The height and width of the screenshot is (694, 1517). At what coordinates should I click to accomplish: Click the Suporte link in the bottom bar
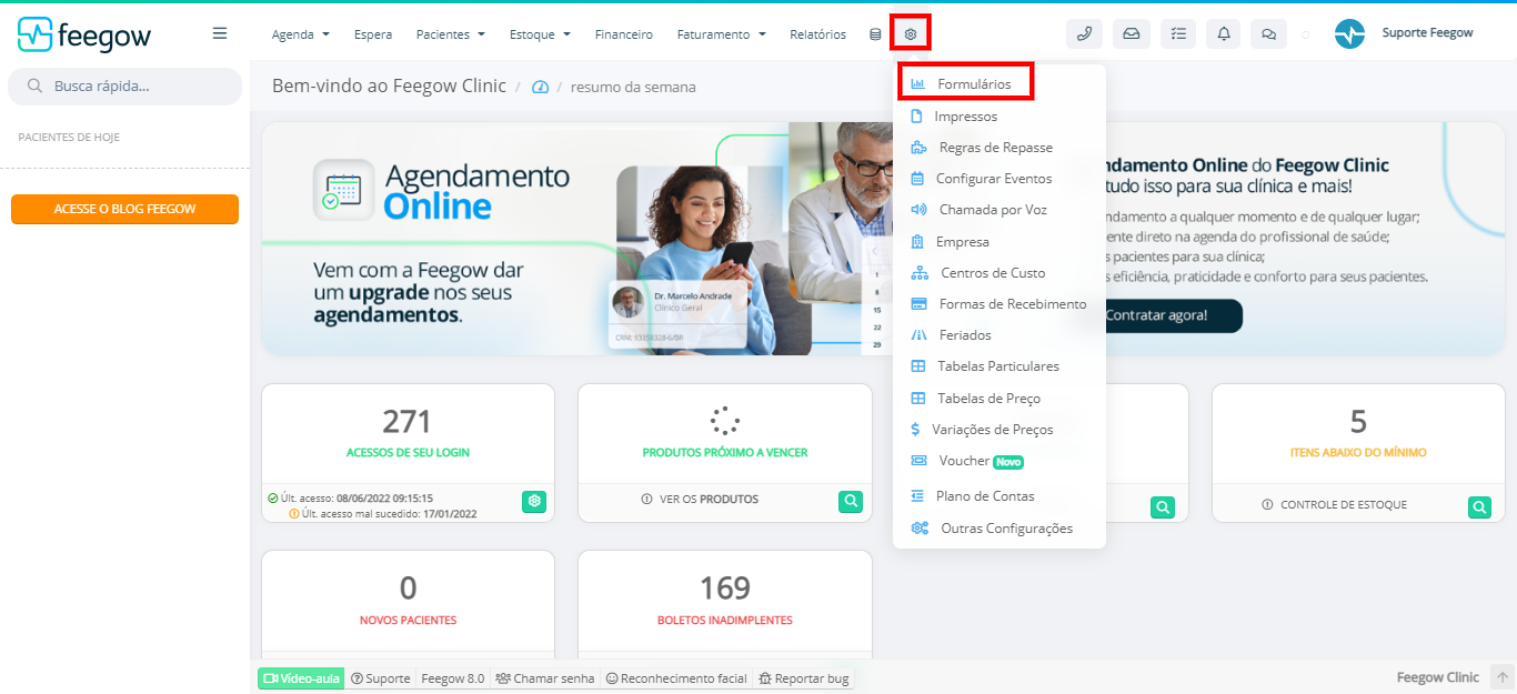pyautogui.click(x=381, y=678)
